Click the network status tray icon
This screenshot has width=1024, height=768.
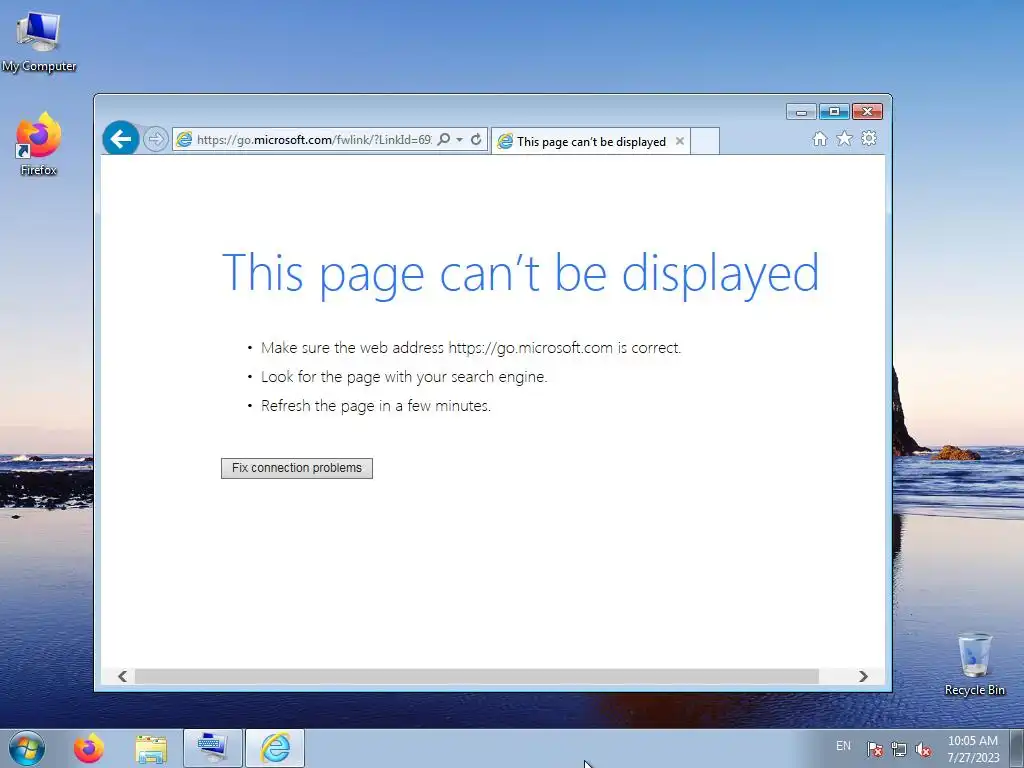click(x=899, y=749)
